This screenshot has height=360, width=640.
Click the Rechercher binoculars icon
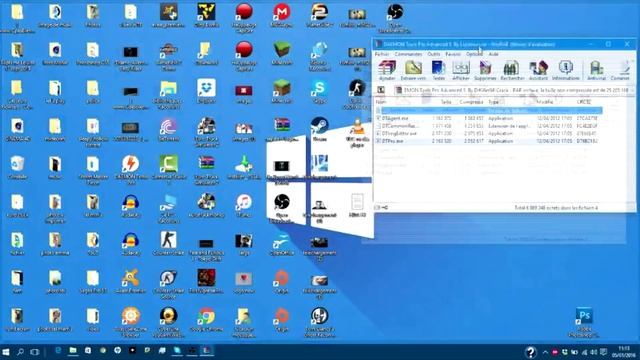tap(512, 70)
